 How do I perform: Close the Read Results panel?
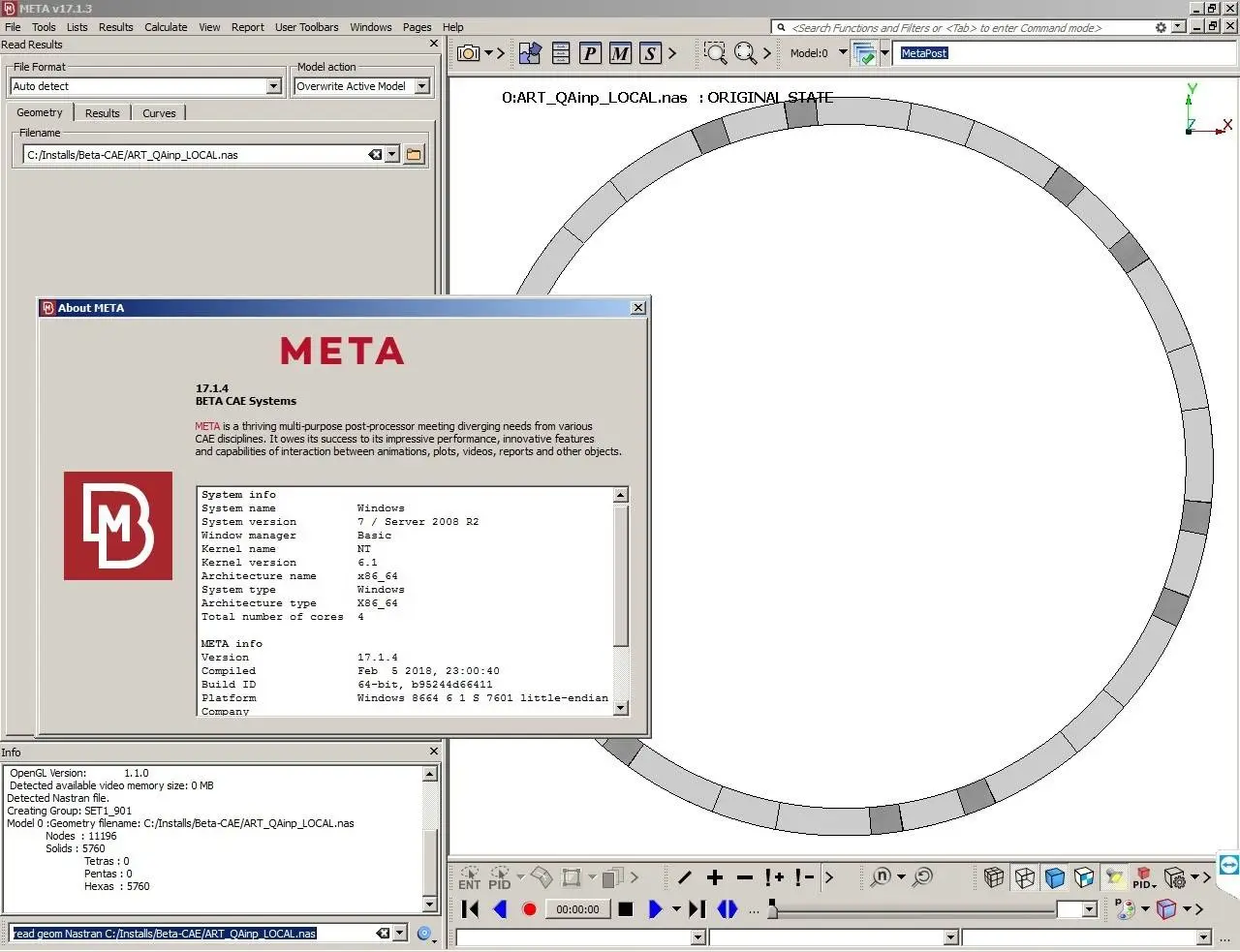pyautogui.click(x=433, y=44)
